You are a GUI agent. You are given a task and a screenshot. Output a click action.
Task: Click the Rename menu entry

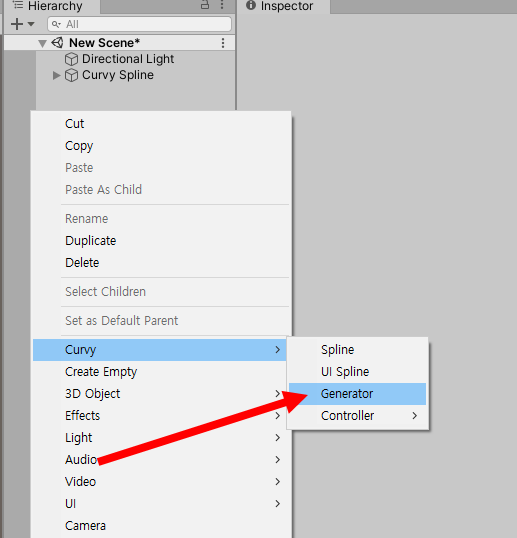click(x=160, y=219)
